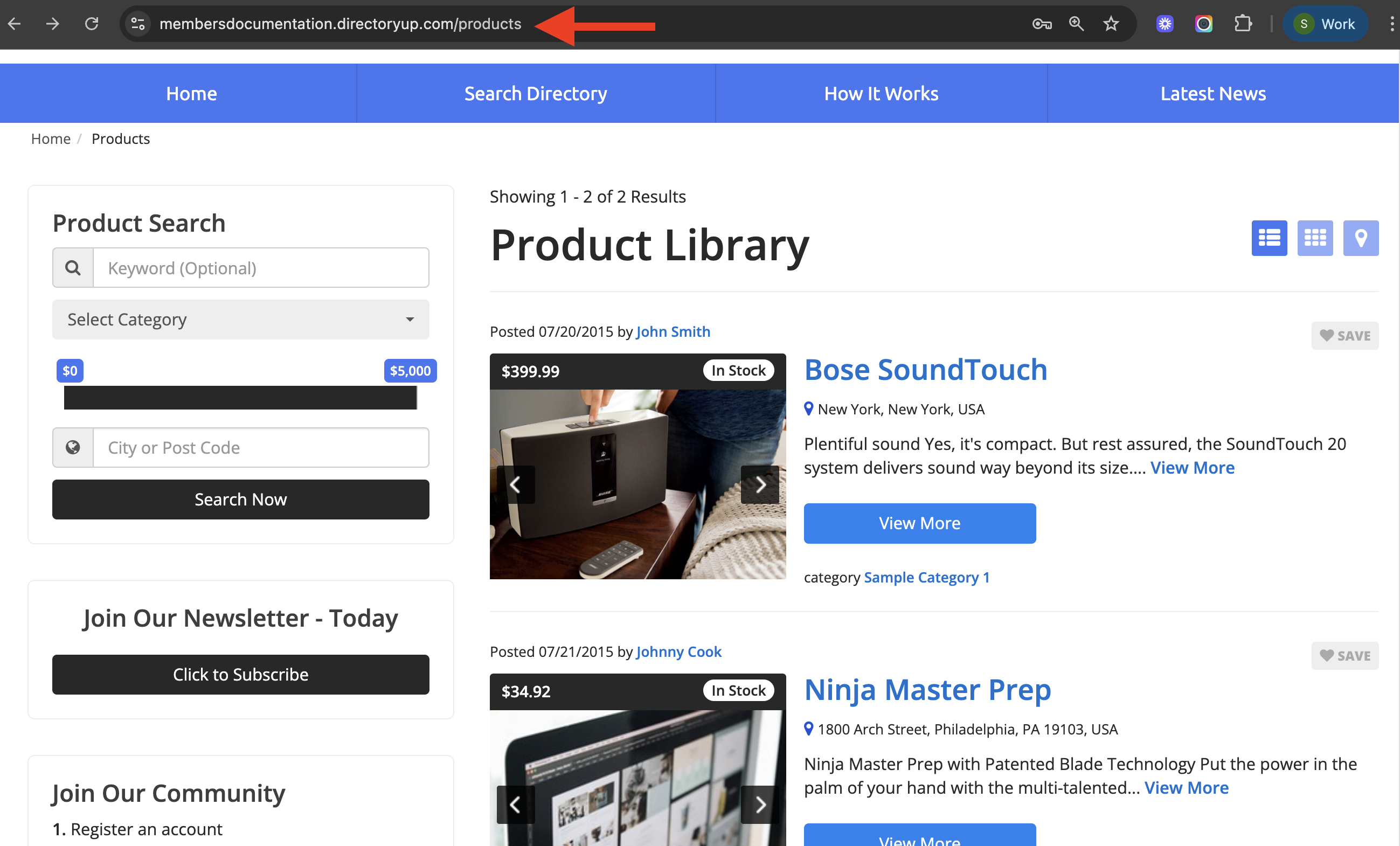1400x846 pixels.
Task: Show previous image of Ninja Master Prep
Action: tap(515, 804)
